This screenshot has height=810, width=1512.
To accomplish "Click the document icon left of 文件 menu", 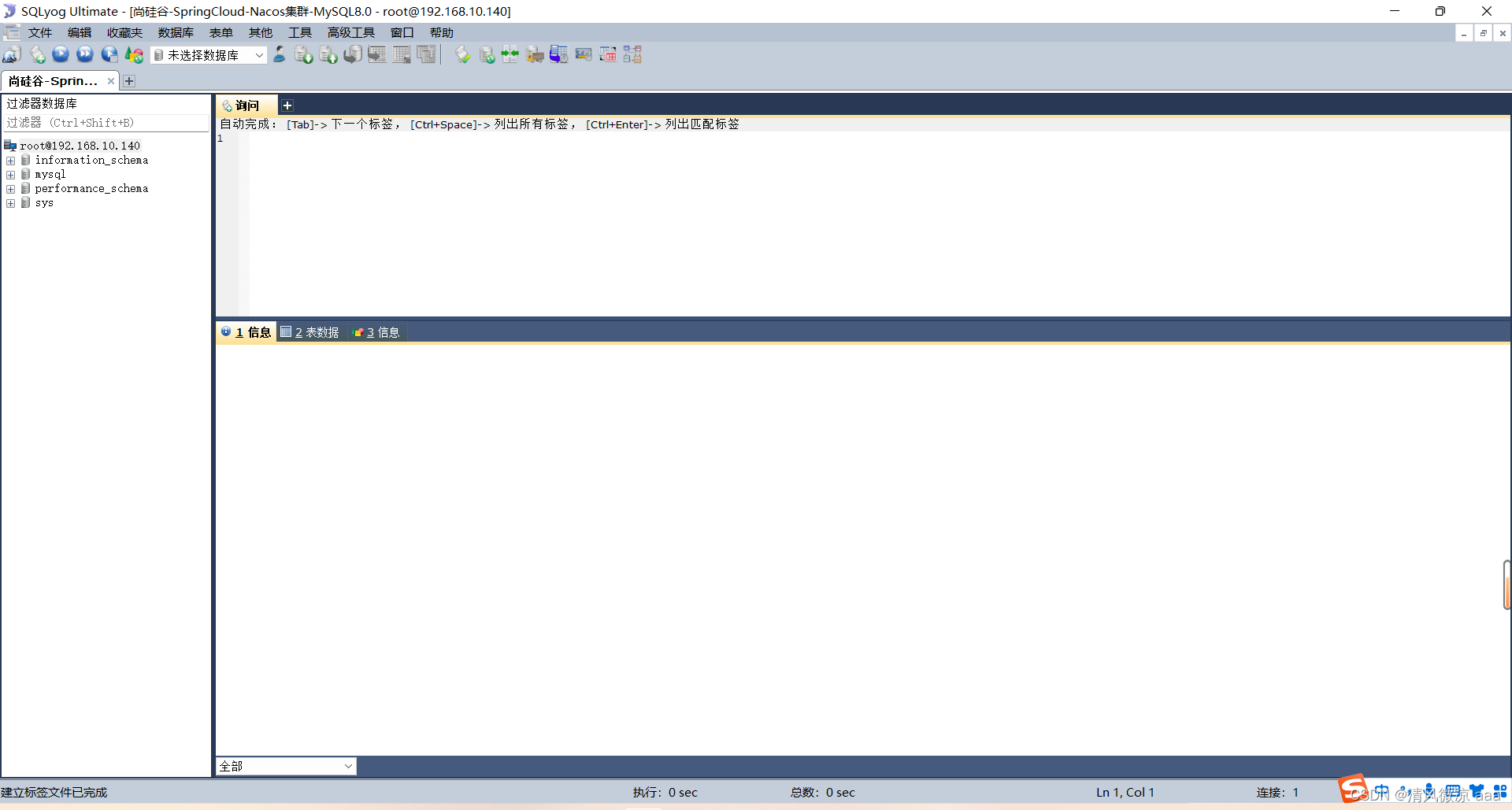I will (x=12, y=32).
